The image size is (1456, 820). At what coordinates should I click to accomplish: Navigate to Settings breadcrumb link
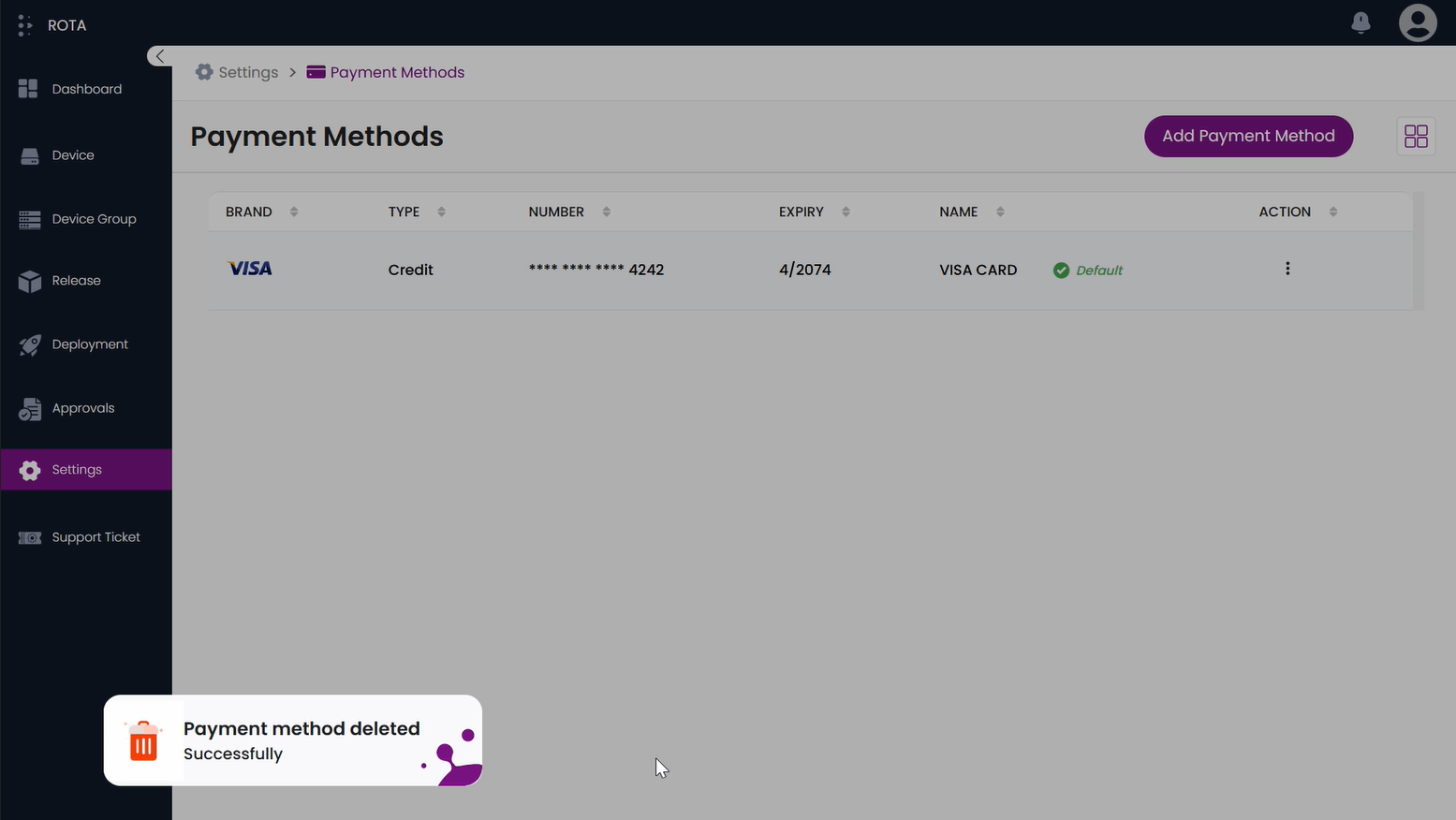pyautogui.click(x=247, y=72)
